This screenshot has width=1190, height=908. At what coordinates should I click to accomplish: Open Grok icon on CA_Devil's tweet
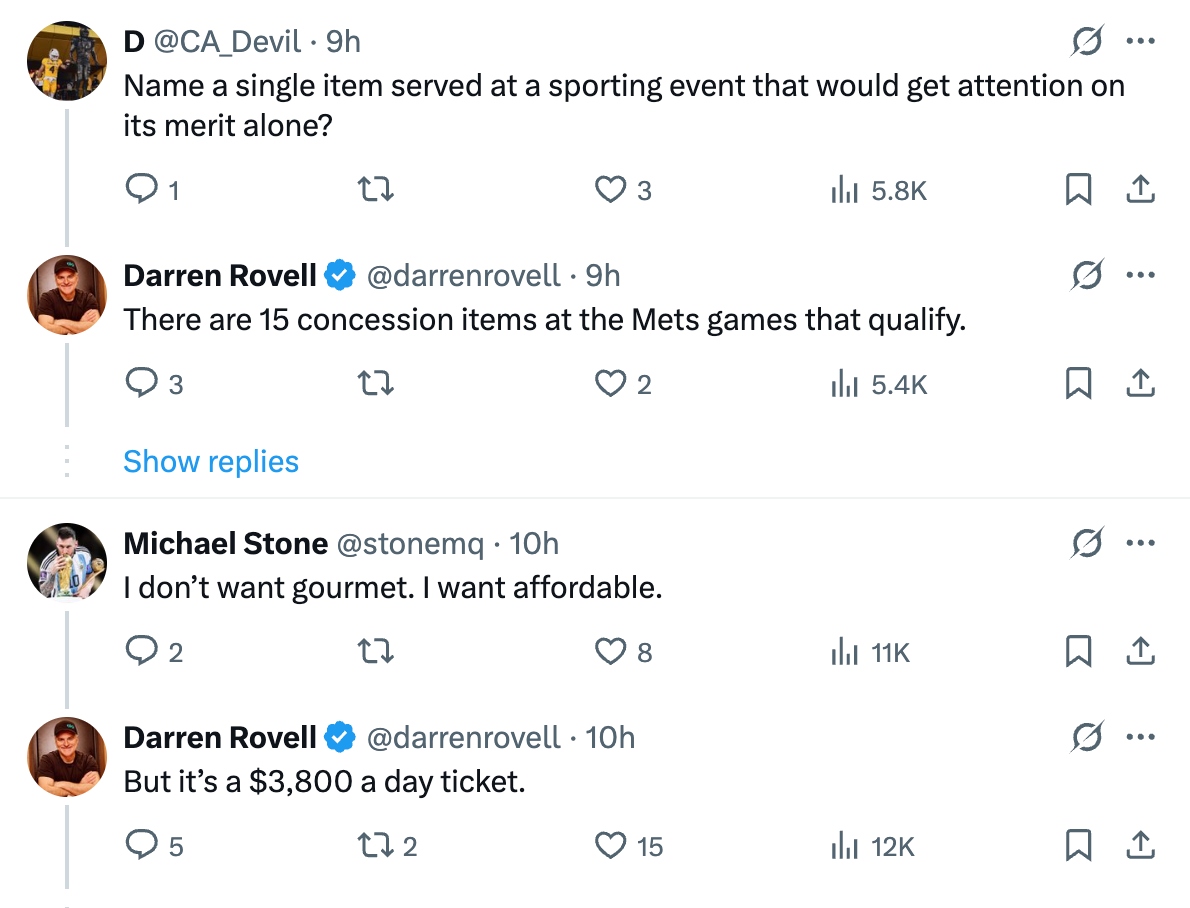click(x=1087, y=41)
